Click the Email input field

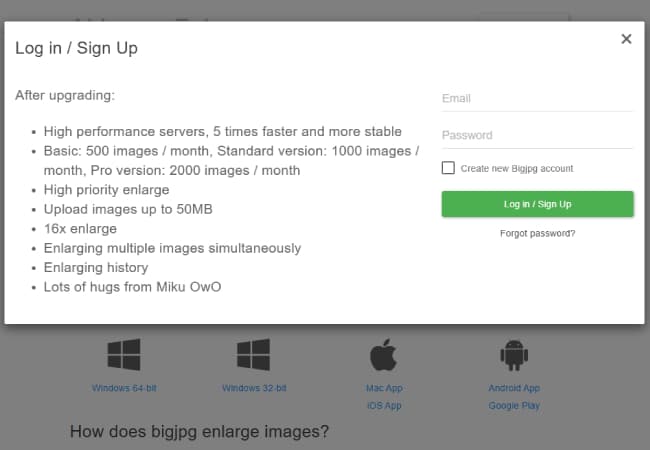pos(537,99)
